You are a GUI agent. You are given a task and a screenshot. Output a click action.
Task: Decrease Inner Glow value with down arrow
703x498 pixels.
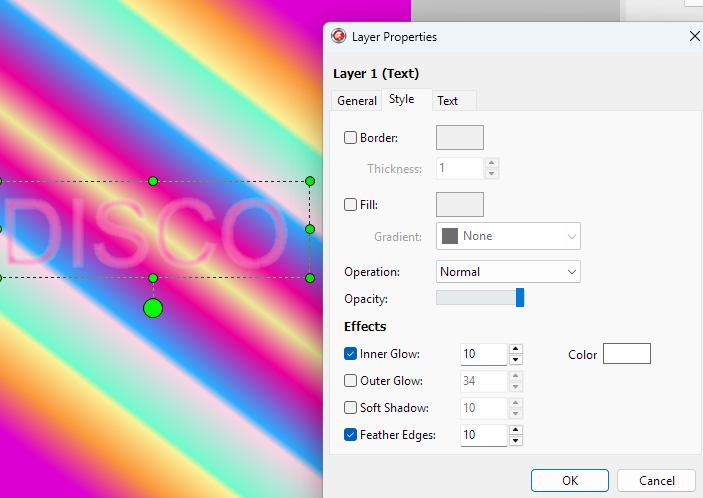click(516, 359)
